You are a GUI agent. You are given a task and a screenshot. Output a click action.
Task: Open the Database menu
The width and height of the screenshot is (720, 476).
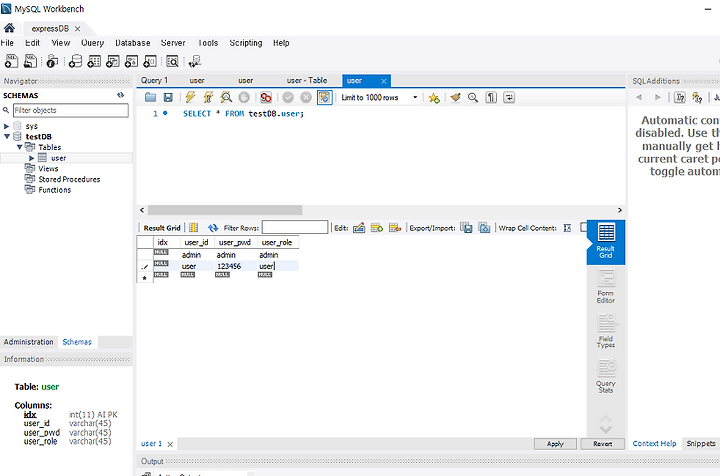133,43
